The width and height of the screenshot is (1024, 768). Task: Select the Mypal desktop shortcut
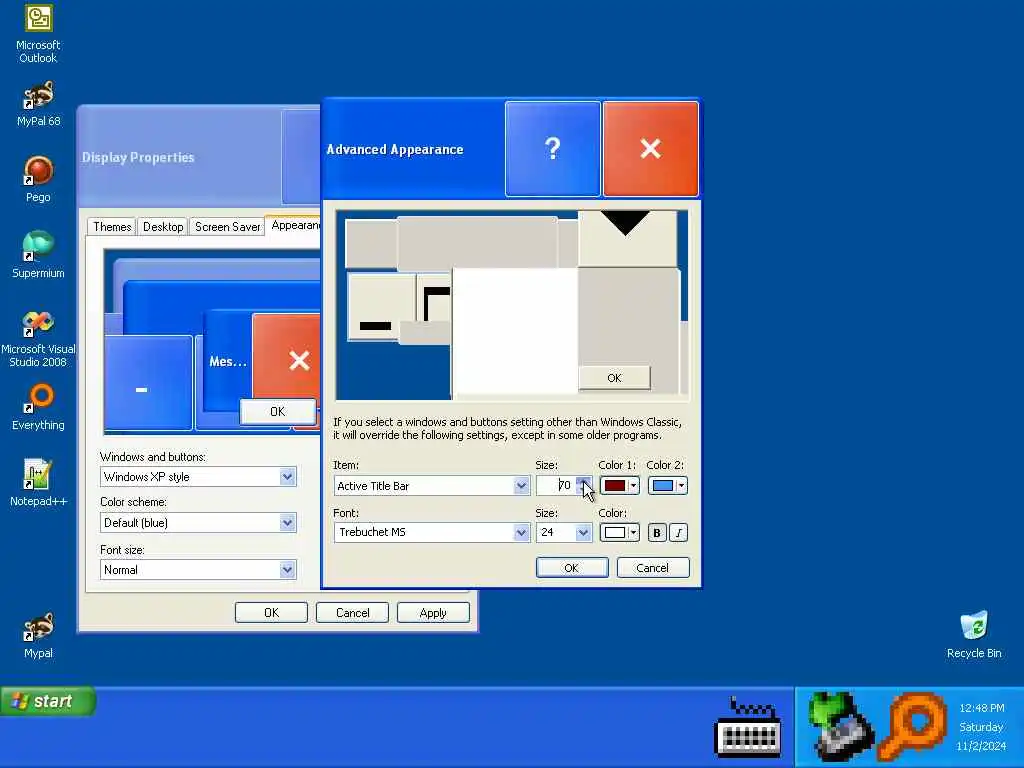pyautogui.click(x=38, y=635)
